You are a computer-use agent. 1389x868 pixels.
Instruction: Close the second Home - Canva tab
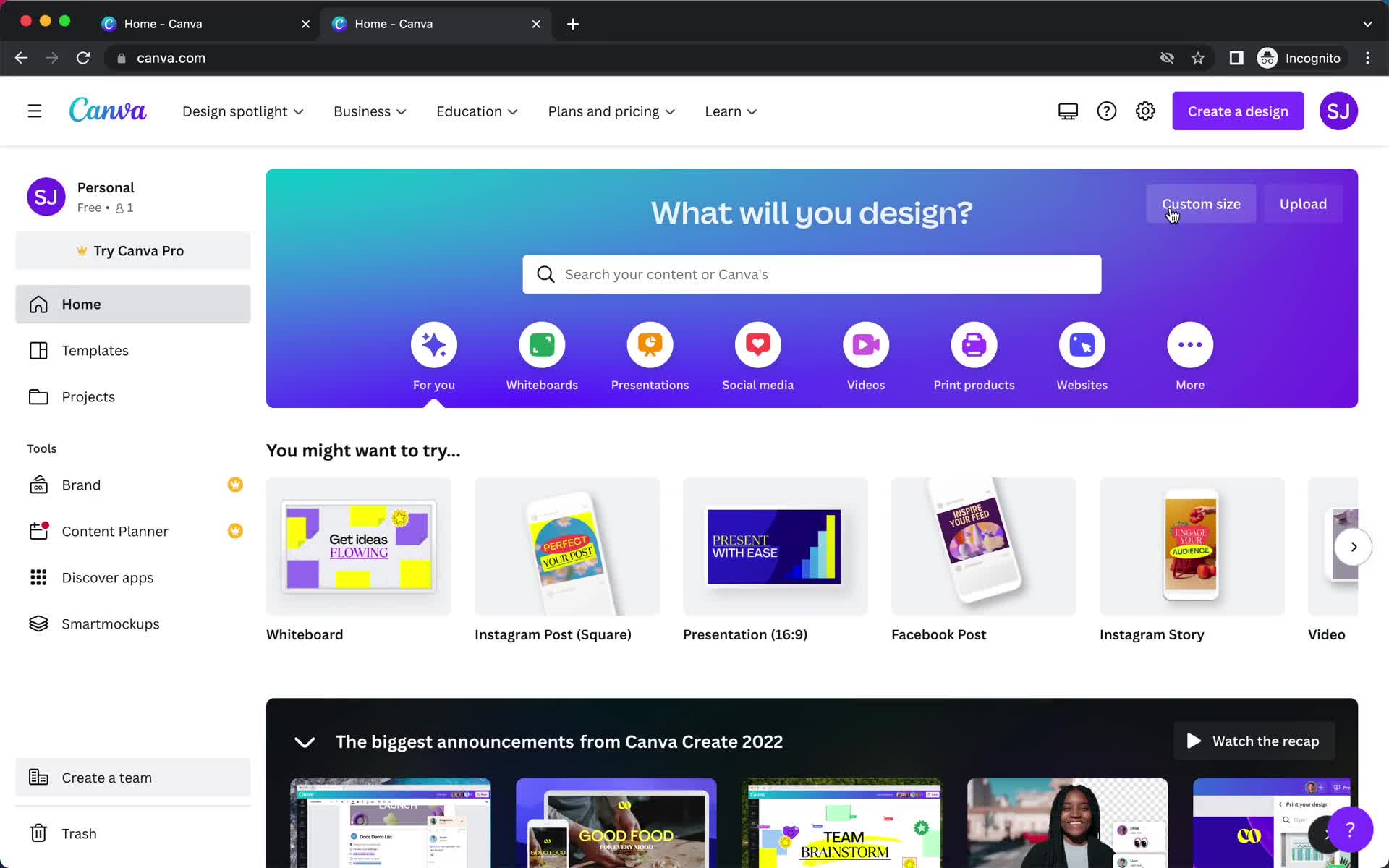(x=536, y=24)
